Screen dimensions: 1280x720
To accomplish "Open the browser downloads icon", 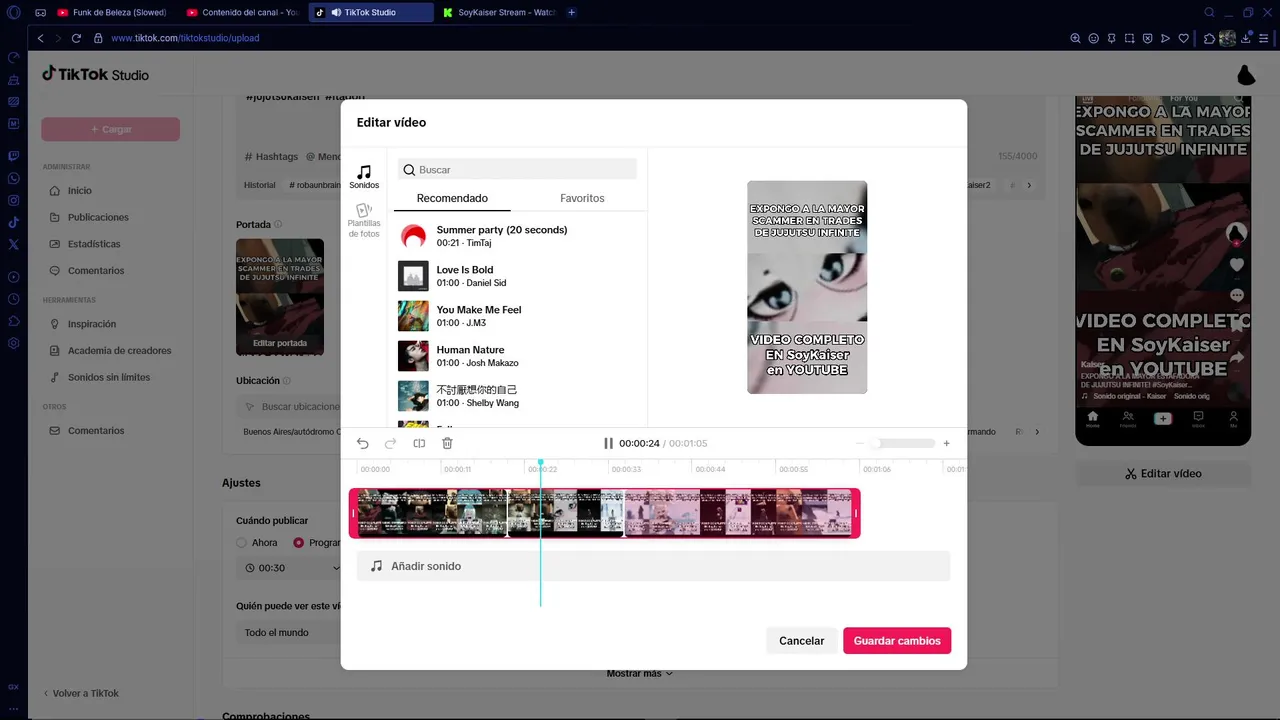I will pyautogui.click(x=1246, y=38).
